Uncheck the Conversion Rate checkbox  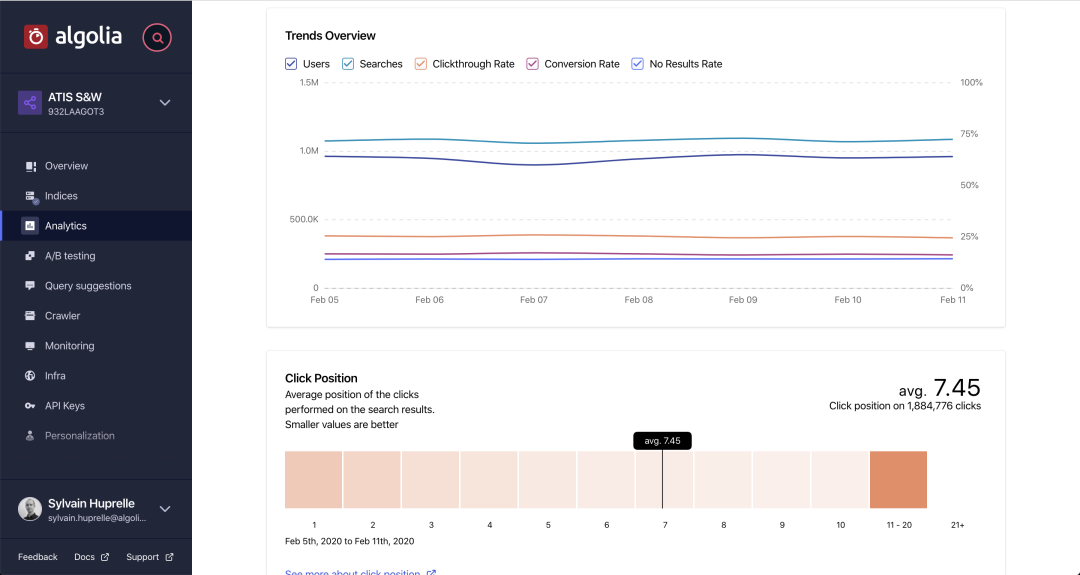[532, 64]
